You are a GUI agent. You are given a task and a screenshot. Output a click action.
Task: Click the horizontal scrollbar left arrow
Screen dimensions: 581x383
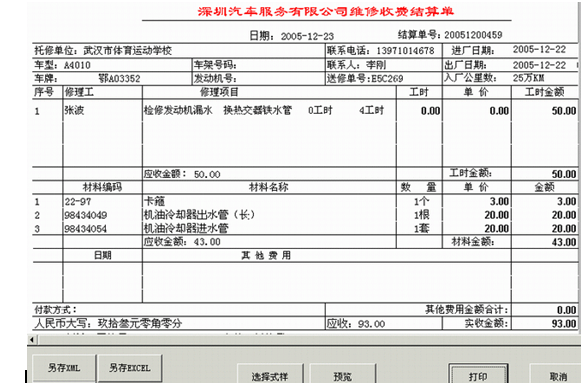pyautogui.click(x=32, y=339)
